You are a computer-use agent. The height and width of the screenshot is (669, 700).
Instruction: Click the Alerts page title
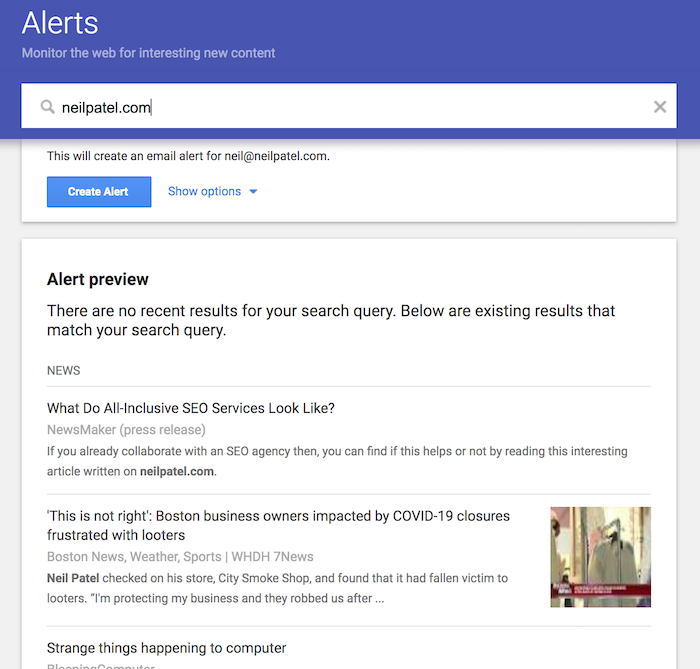(x=60, y=23)
